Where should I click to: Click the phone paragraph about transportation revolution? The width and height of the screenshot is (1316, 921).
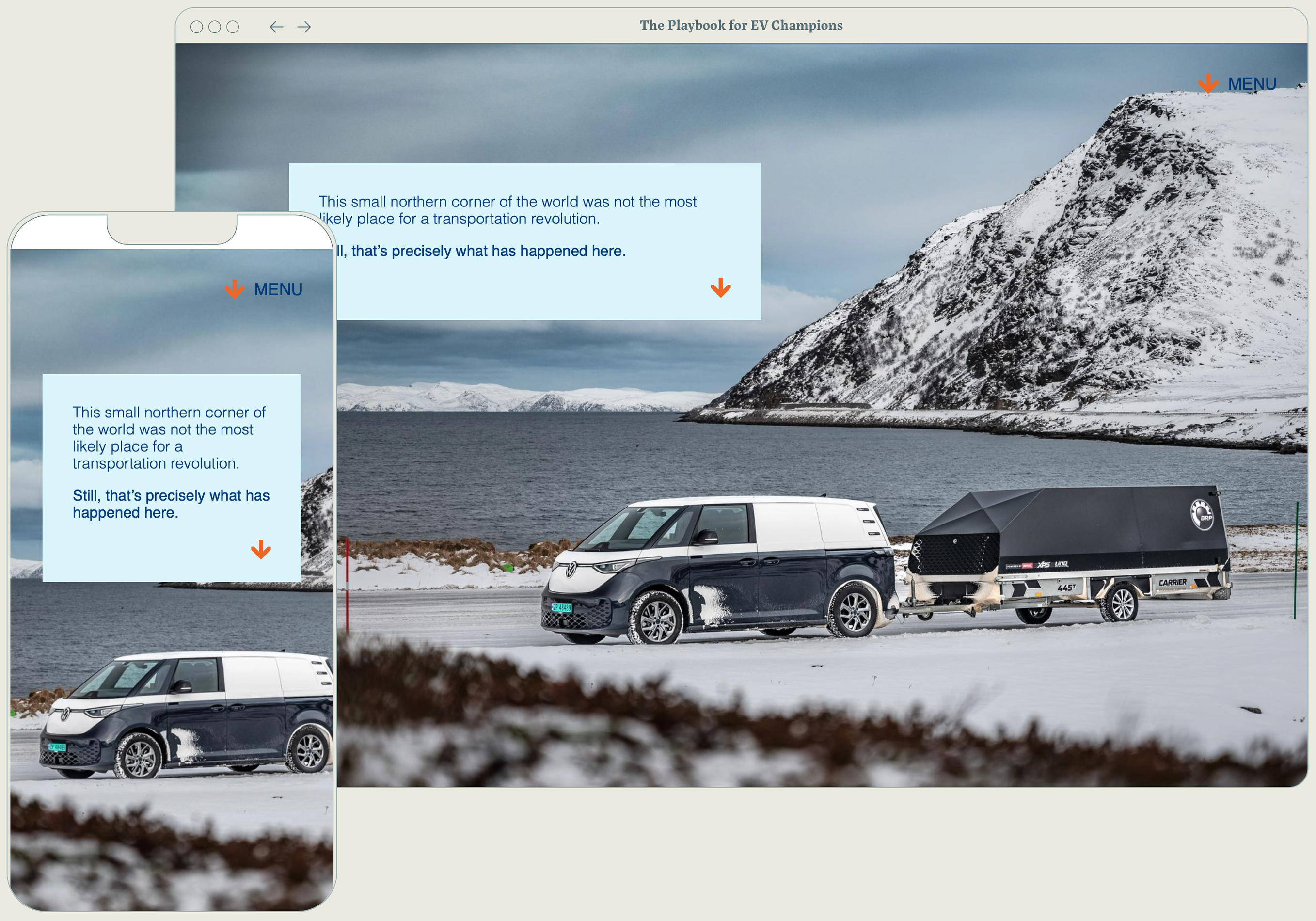[169, 438]
